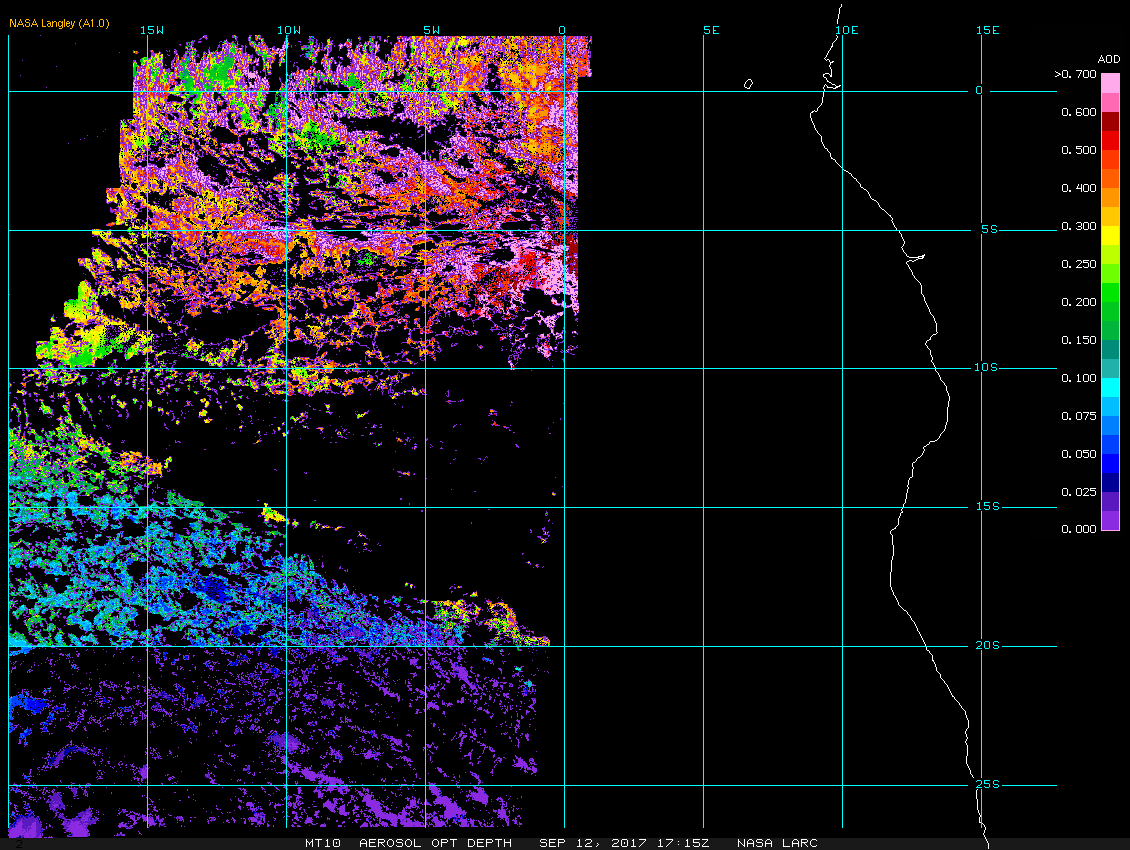Pick the dark red swatch beside 0.600
The width and height of the screenshot is (1130, 850).
pyautogui.click(x=1110, y=121)
